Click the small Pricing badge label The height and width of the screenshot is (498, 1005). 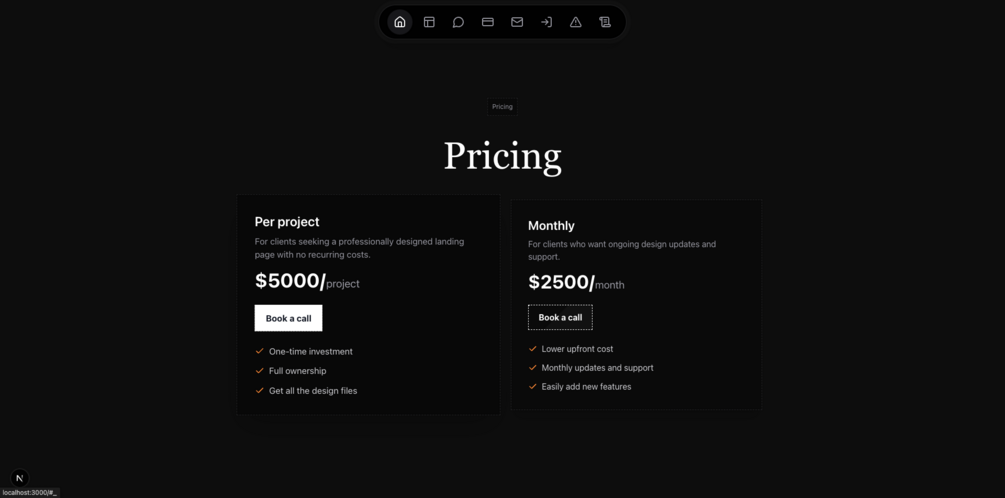(x=502, y=107)
